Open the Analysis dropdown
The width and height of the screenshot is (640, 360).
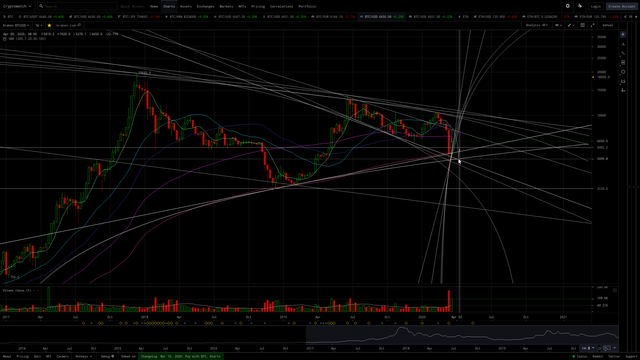536,25
